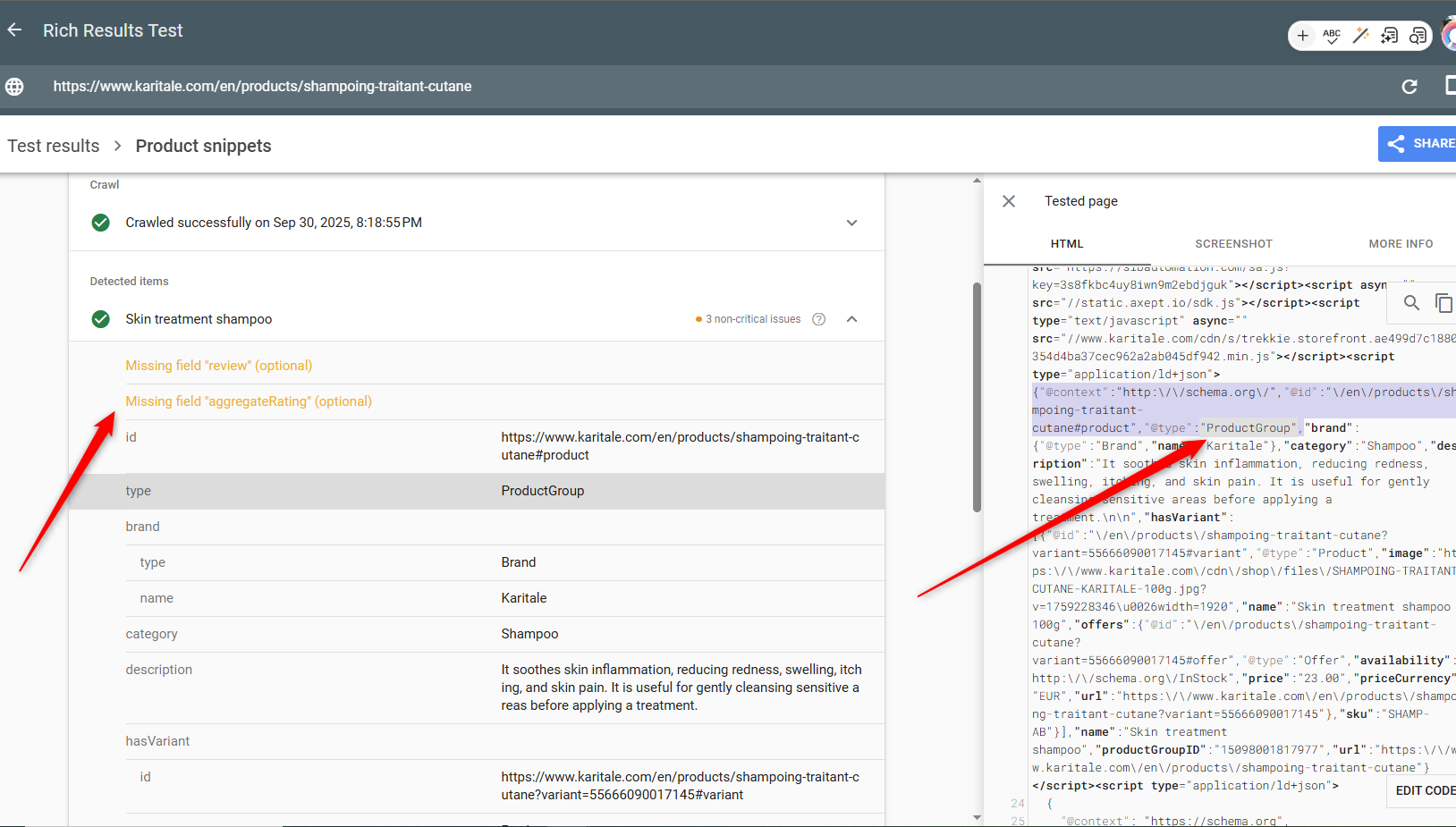This screenshot has height=827, width=1456.
Task: Collapse the Skin treatment shampoo item
Action: (852, 319)
